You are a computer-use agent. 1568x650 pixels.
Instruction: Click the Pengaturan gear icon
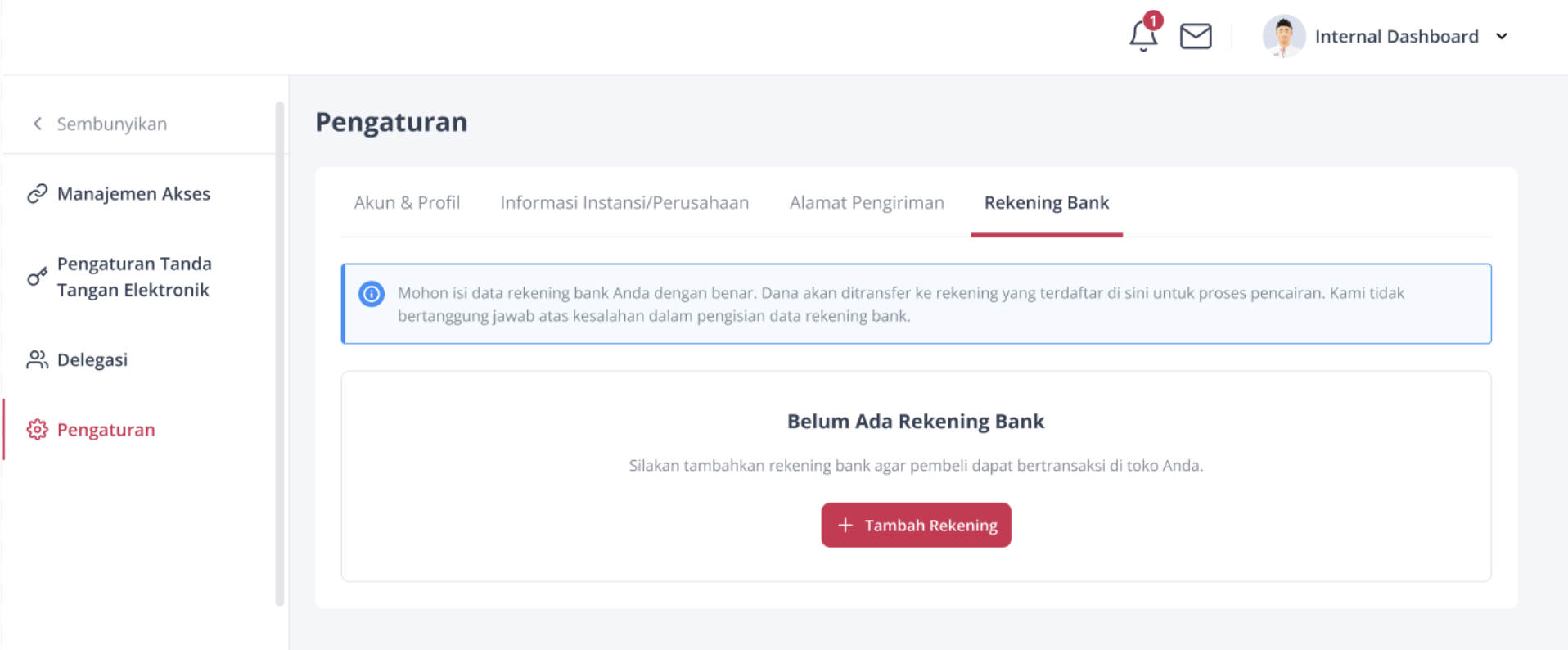(x=37, y=430)
